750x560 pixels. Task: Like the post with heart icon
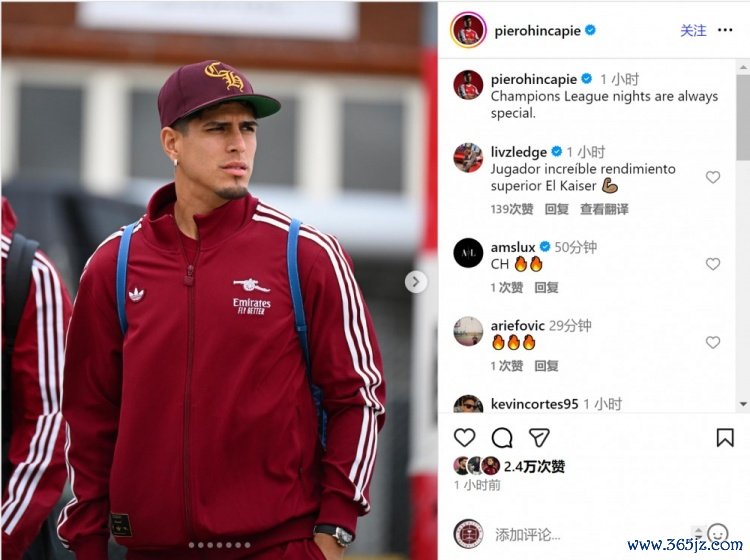point(464,438)
